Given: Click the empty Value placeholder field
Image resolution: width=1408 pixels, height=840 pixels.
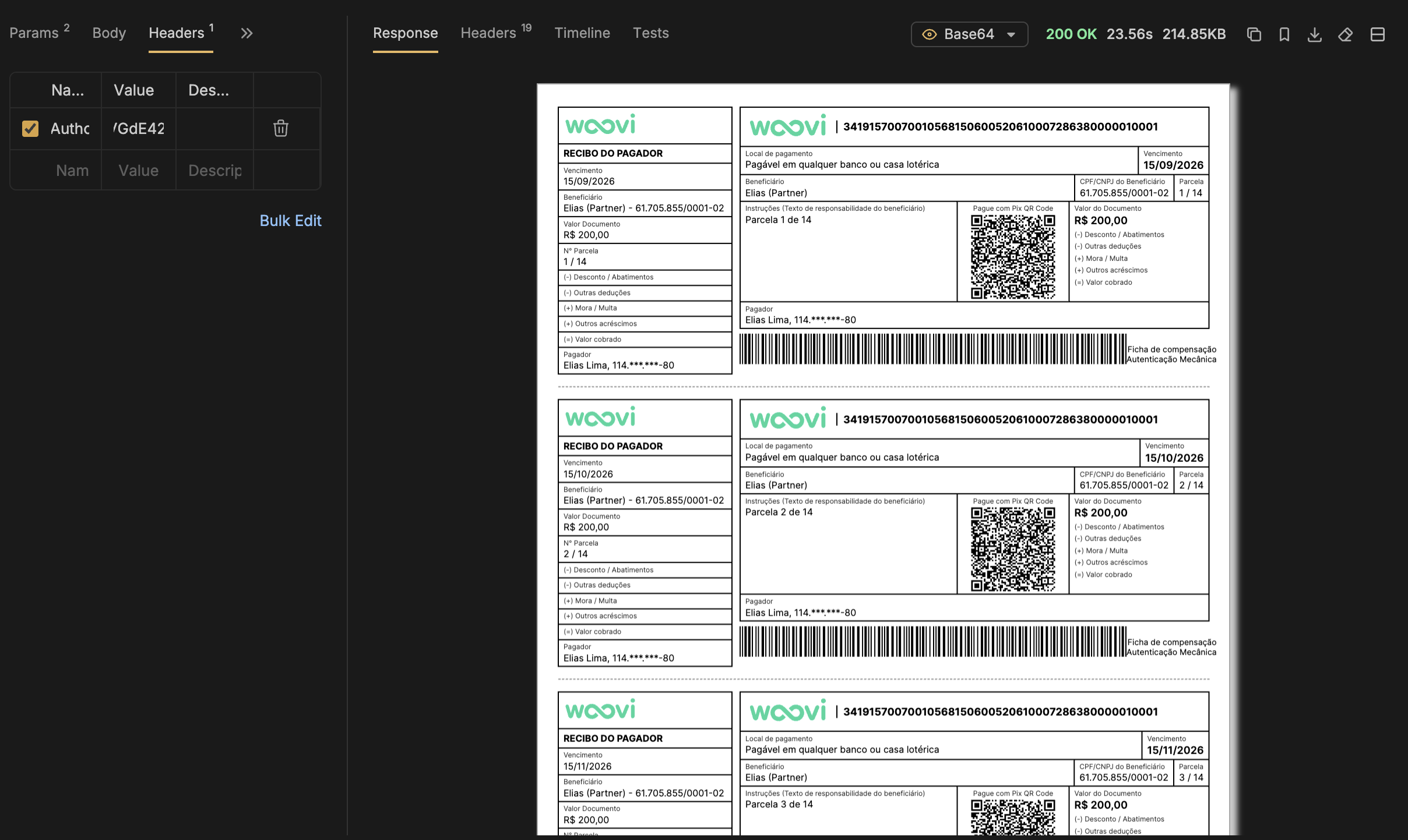Looking at the screenshot, I should (x=139, y=171).
